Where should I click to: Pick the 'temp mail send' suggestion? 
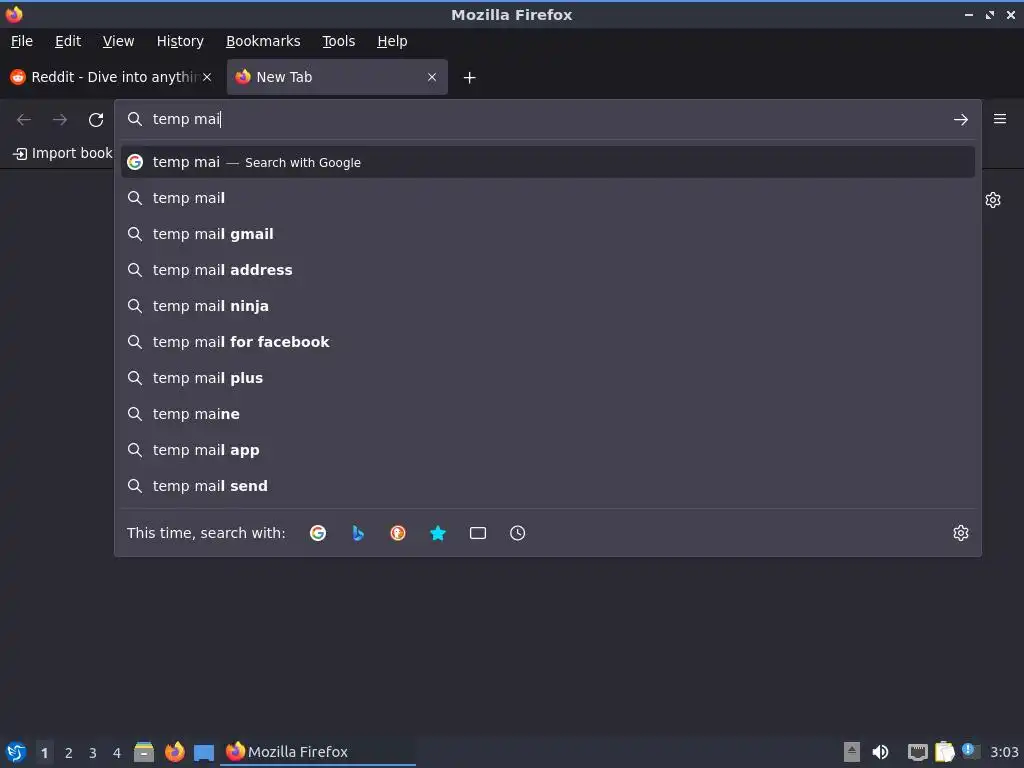(547, 485)
